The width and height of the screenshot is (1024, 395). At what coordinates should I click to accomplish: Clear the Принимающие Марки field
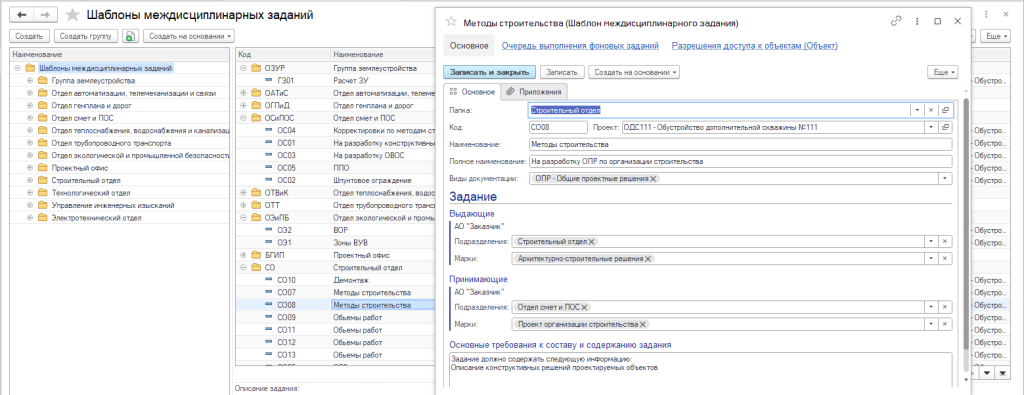[x=944, y=324]
